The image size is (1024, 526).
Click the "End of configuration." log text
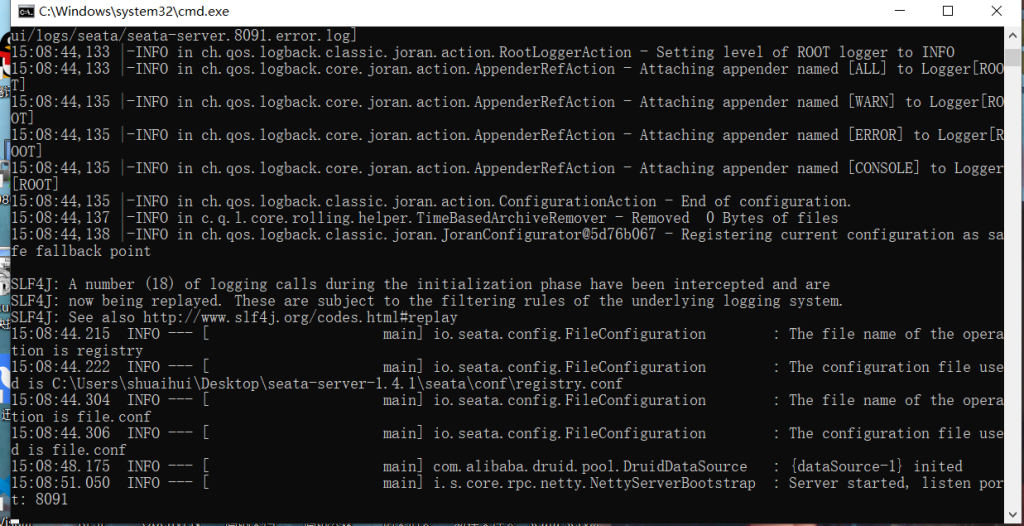tap(767, 201)
